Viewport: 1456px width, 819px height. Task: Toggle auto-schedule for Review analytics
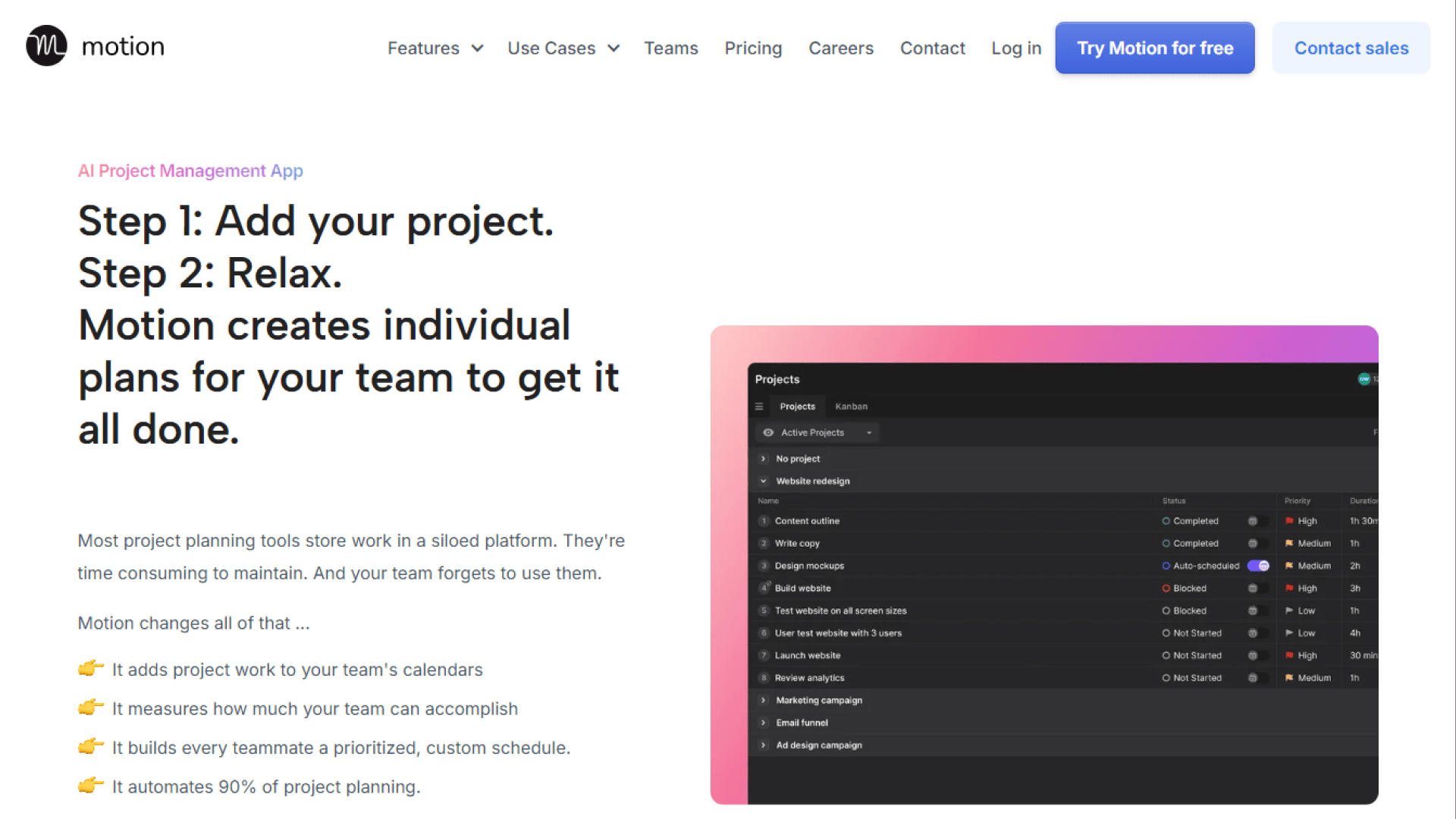pyautogui.click(x=1257, y=678)
